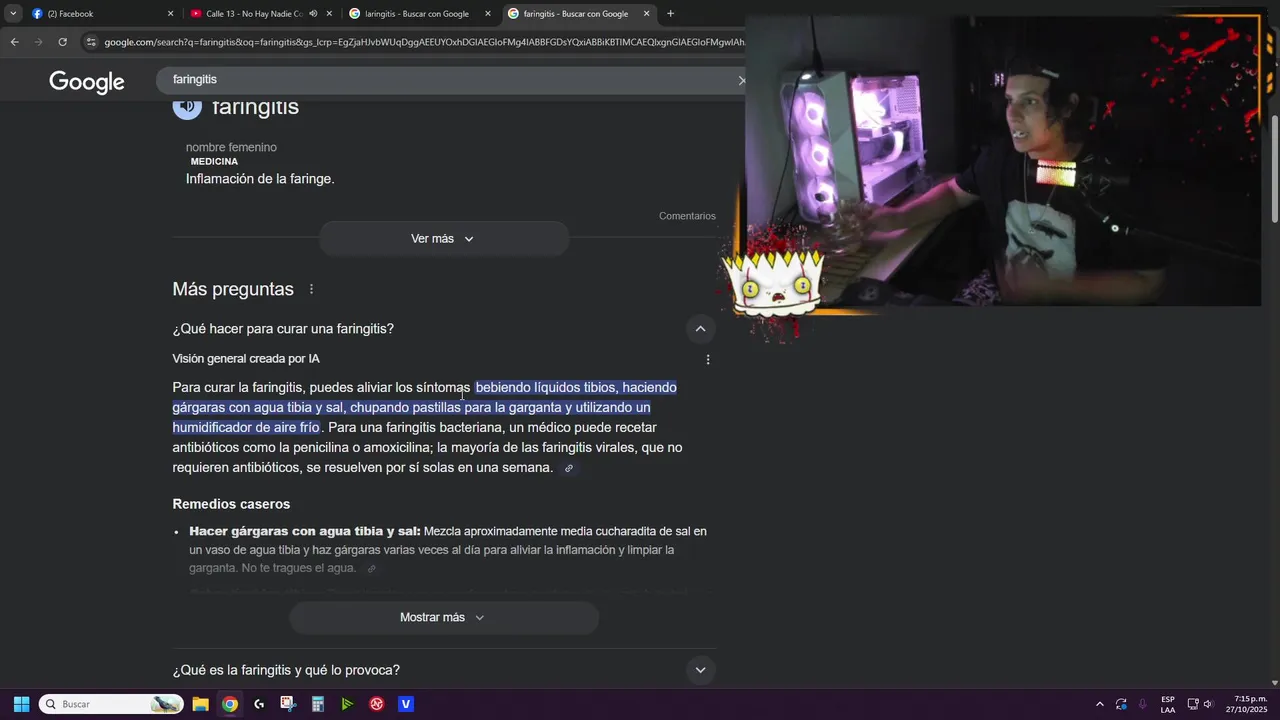Open a new browser tab

tap(670, 14)
